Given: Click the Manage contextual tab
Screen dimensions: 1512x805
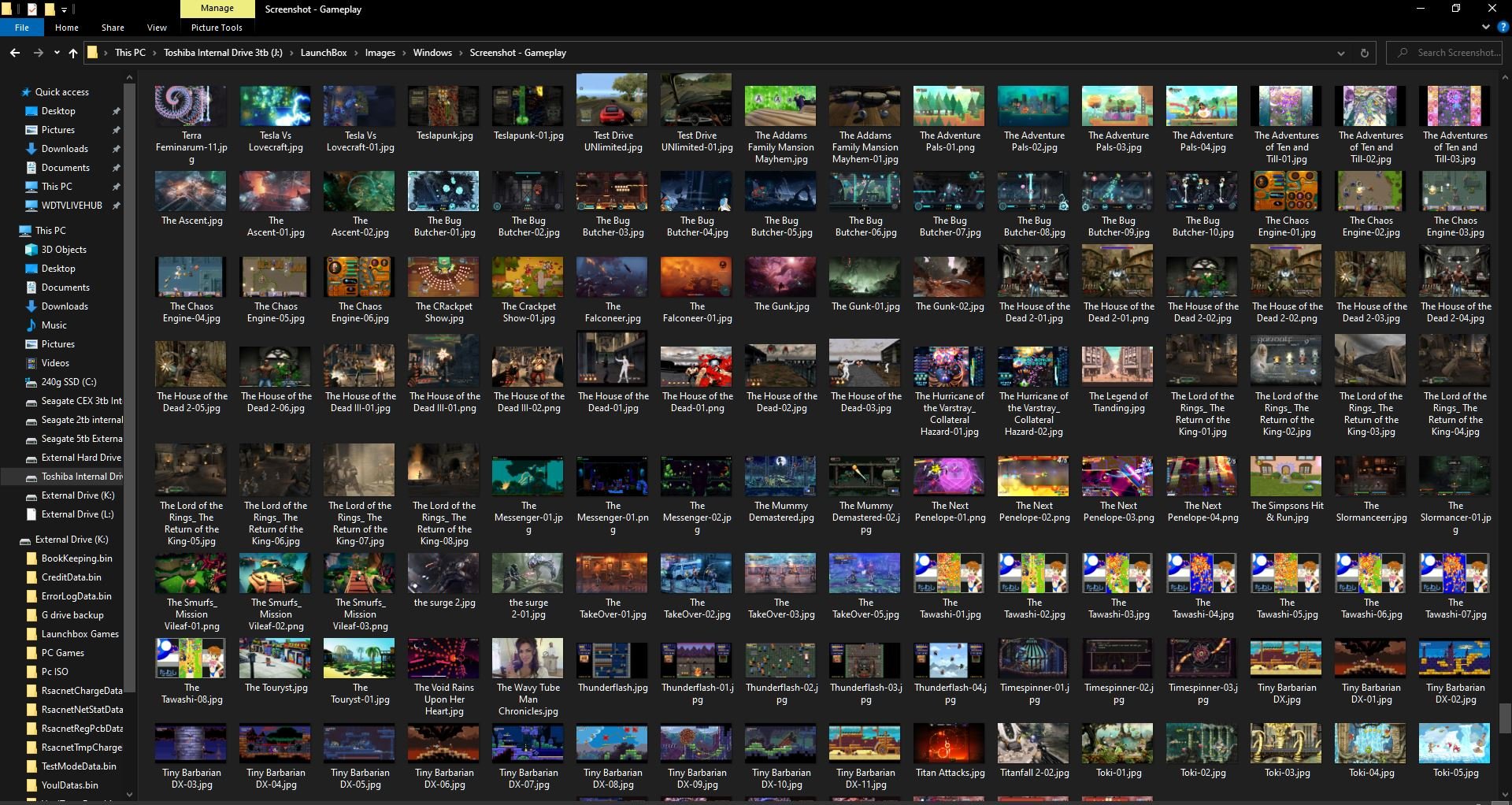Looking at the screenshot, I should [217, 9].
